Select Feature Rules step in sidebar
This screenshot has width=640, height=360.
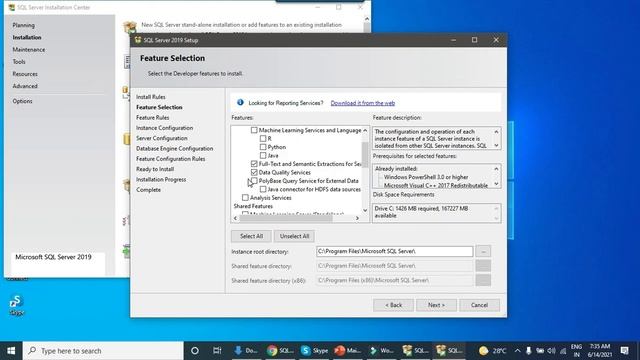click(152, 118)
